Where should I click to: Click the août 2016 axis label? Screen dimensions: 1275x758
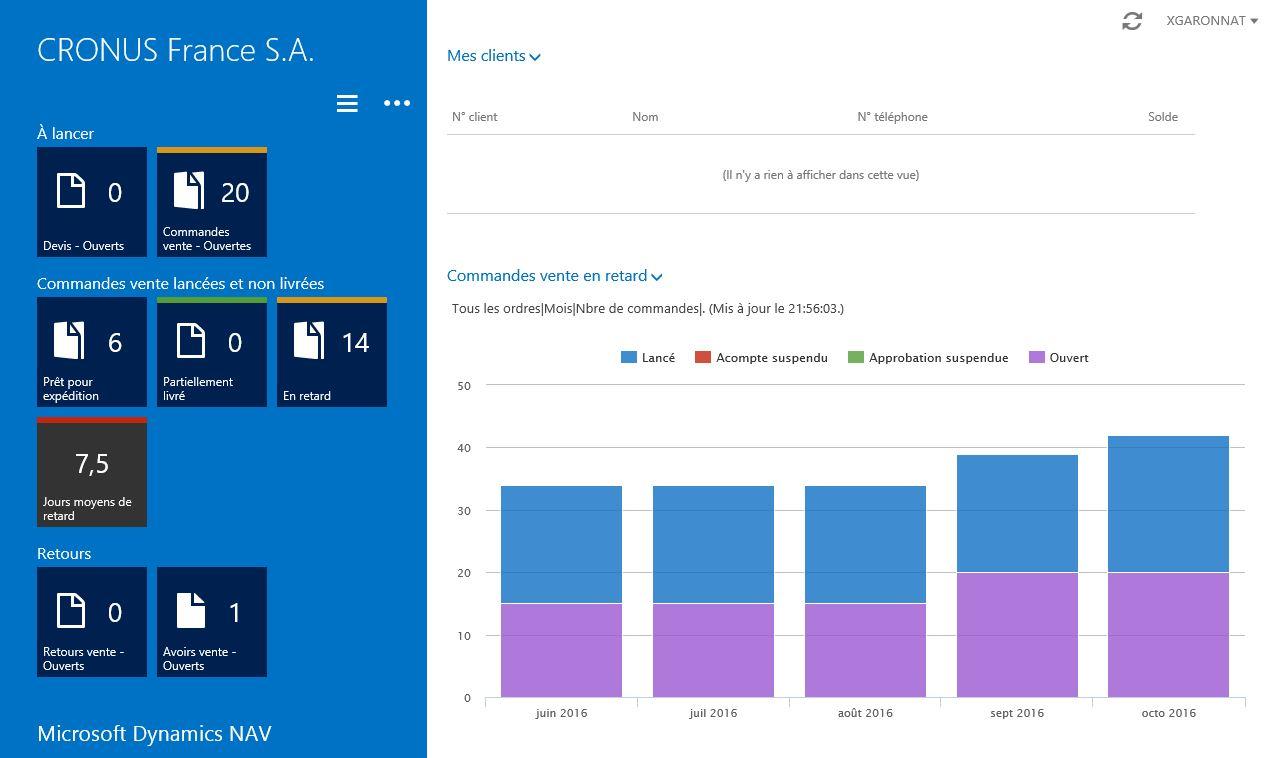tap(865, 713)
